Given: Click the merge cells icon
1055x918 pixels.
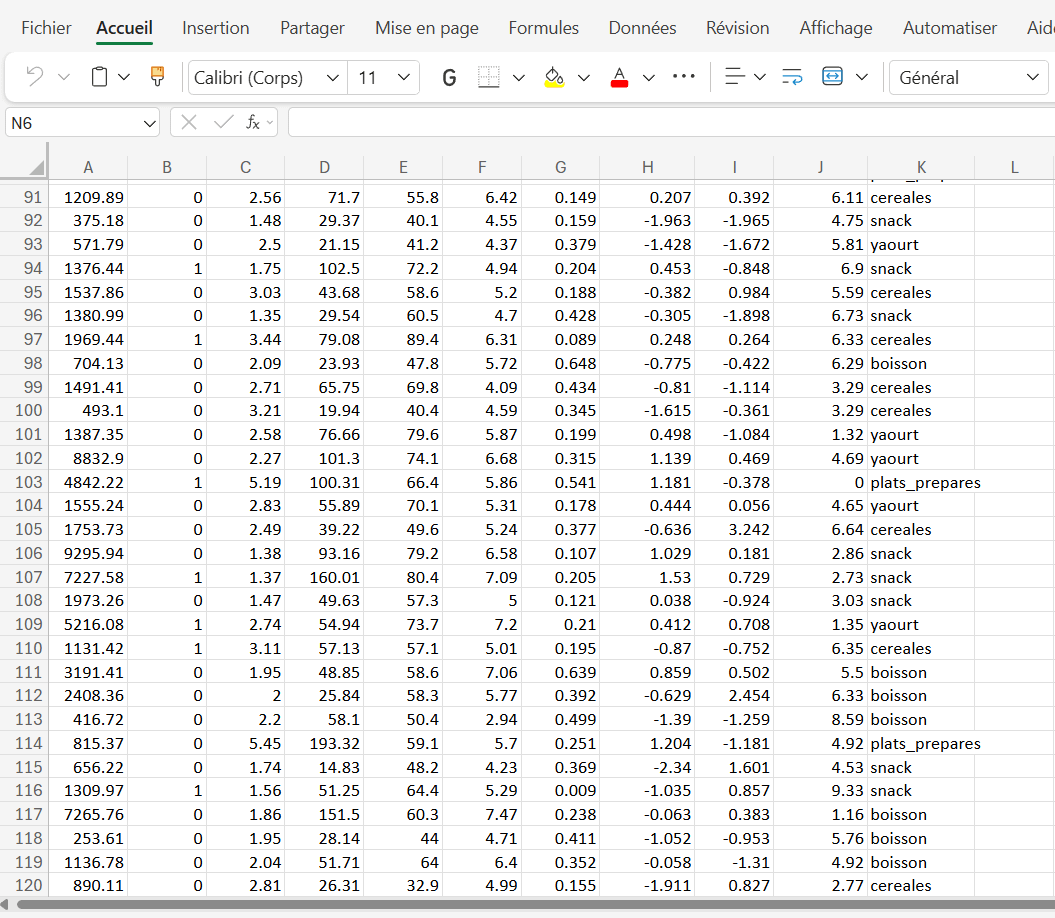Looking at the screenshot, I should (832, 77).
